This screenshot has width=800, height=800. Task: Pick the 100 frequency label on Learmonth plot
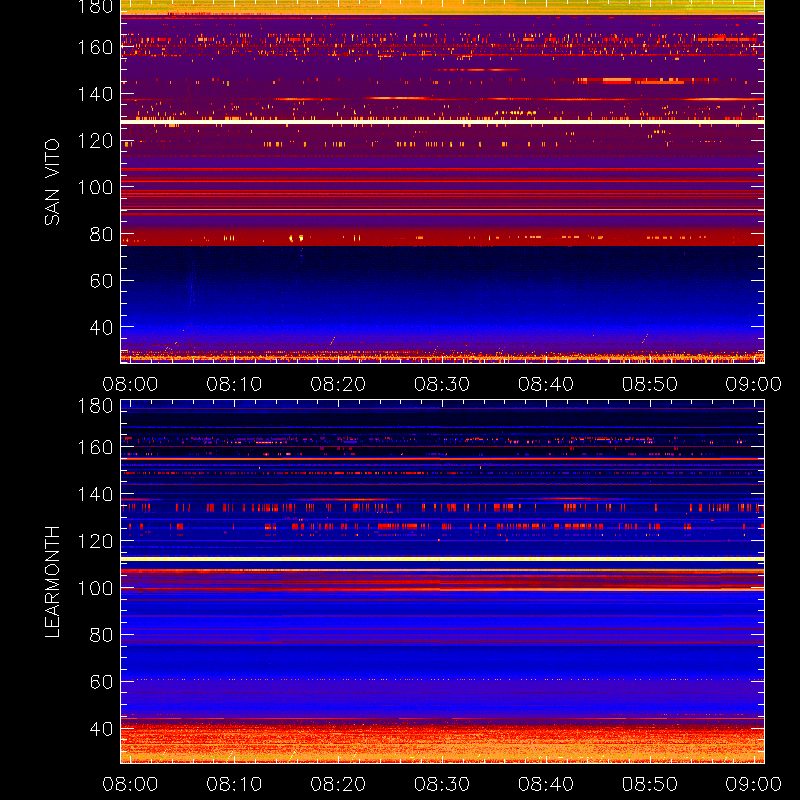pos(95,588)
